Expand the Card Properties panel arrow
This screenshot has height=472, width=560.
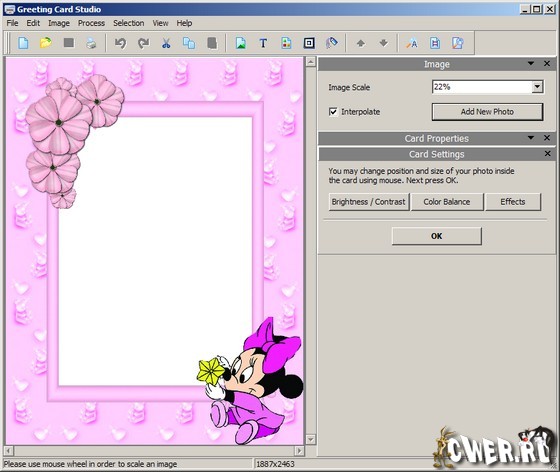point(531,138)
